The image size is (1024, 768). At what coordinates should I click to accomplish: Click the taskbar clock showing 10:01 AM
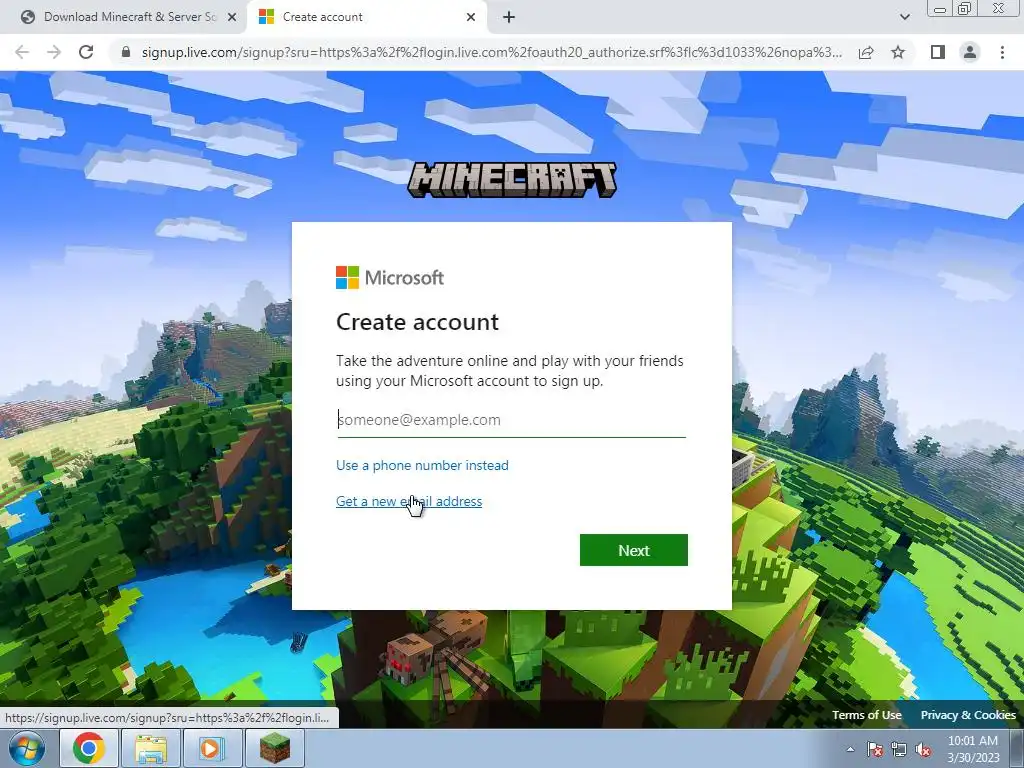(973, 749)
